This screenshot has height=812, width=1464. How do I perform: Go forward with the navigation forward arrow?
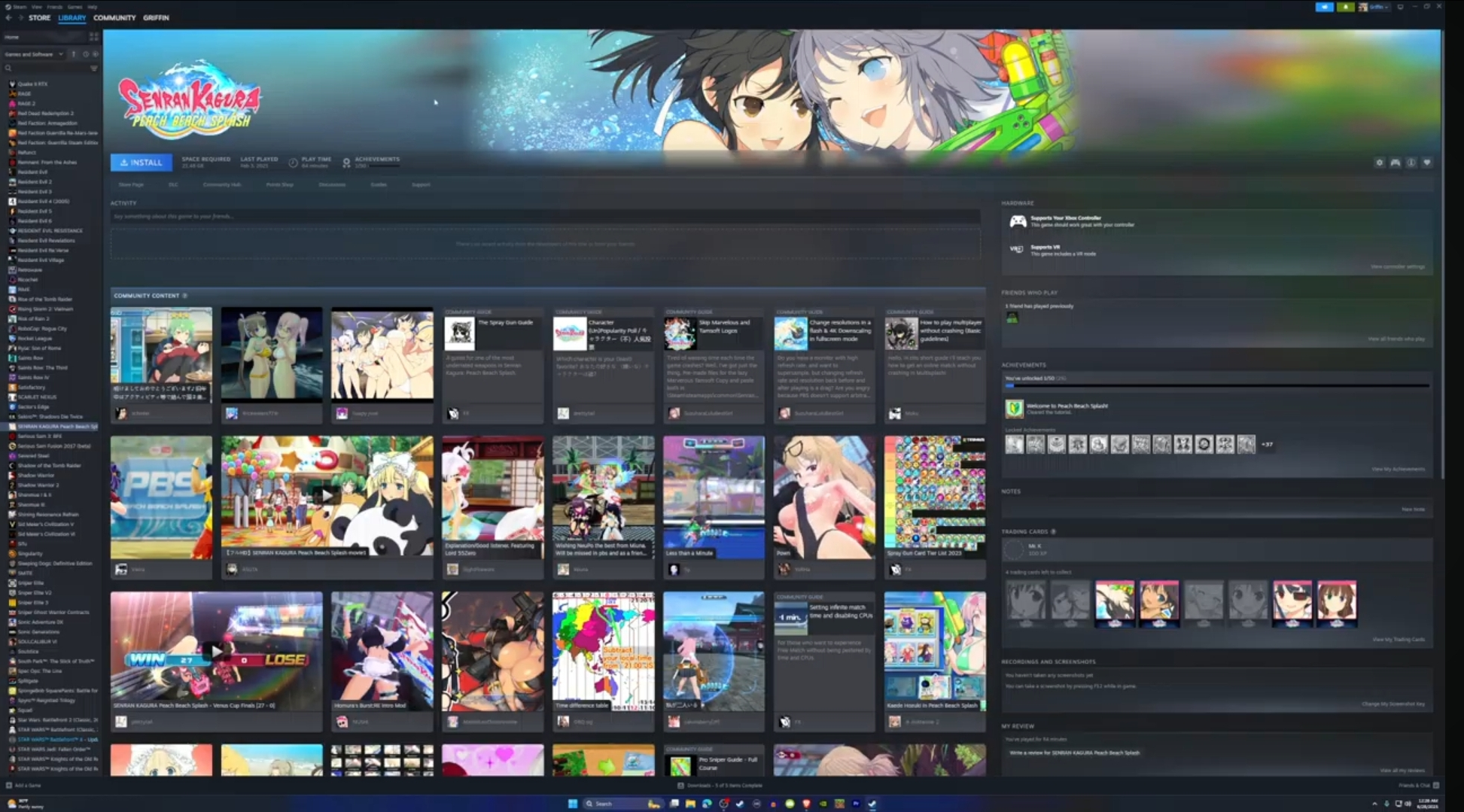pos(20,17)
